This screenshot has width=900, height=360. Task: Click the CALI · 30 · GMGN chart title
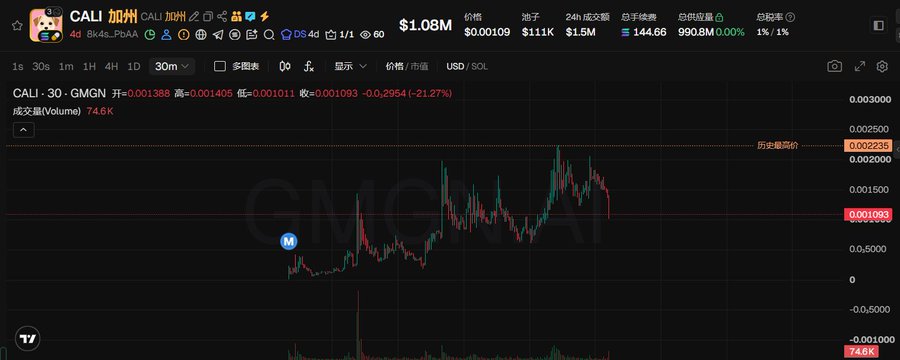pyautogui.click(x=60, y=93)
